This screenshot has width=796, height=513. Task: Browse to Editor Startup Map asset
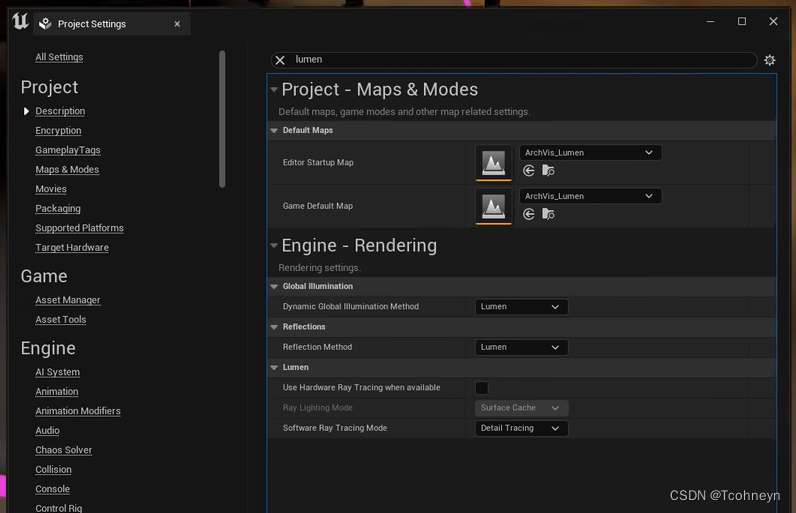click(x=548, y=170)
